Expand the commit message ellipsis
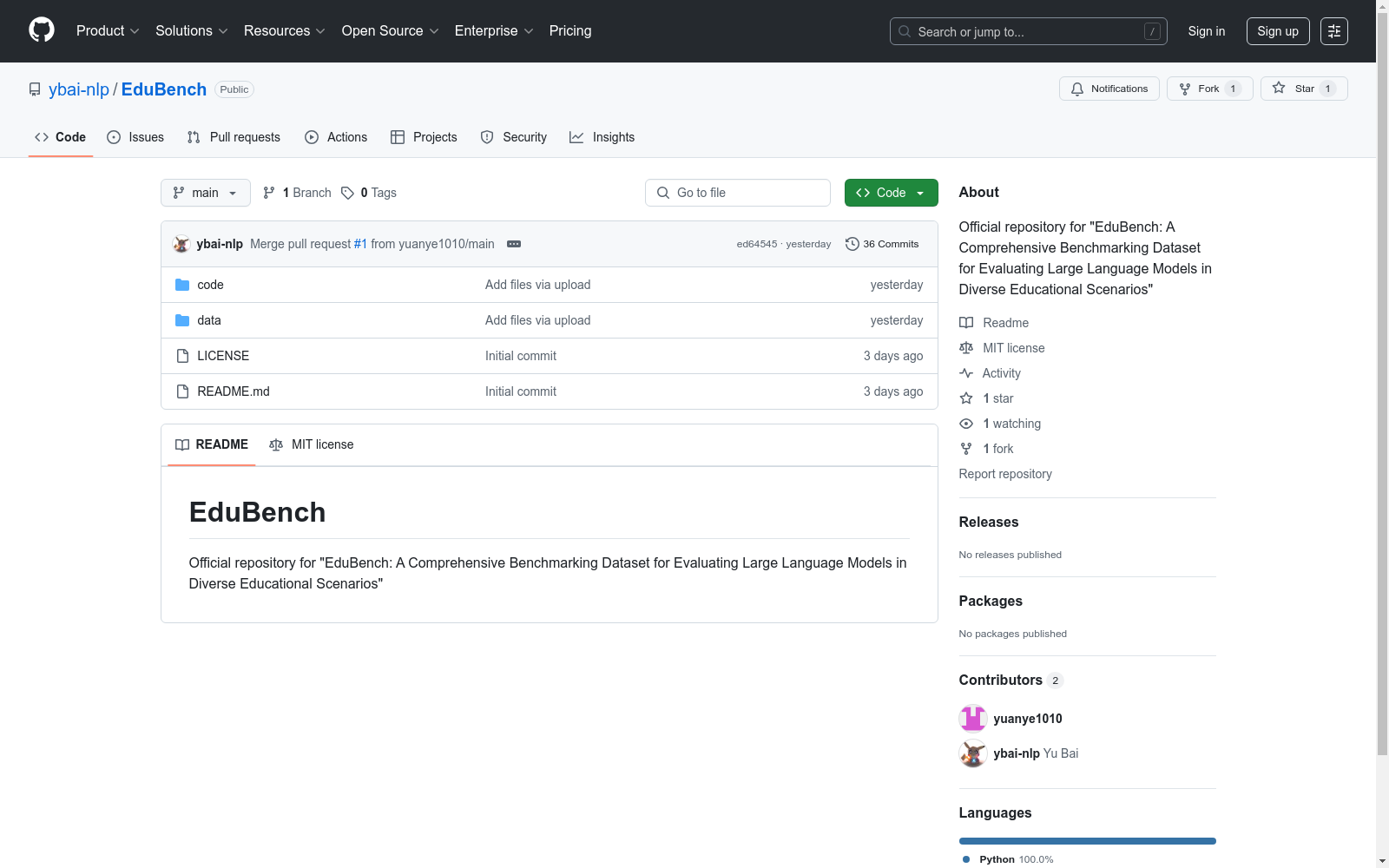Image resolution: width=1389 pixels, height=868 pixels. click(x=514, y=244)
